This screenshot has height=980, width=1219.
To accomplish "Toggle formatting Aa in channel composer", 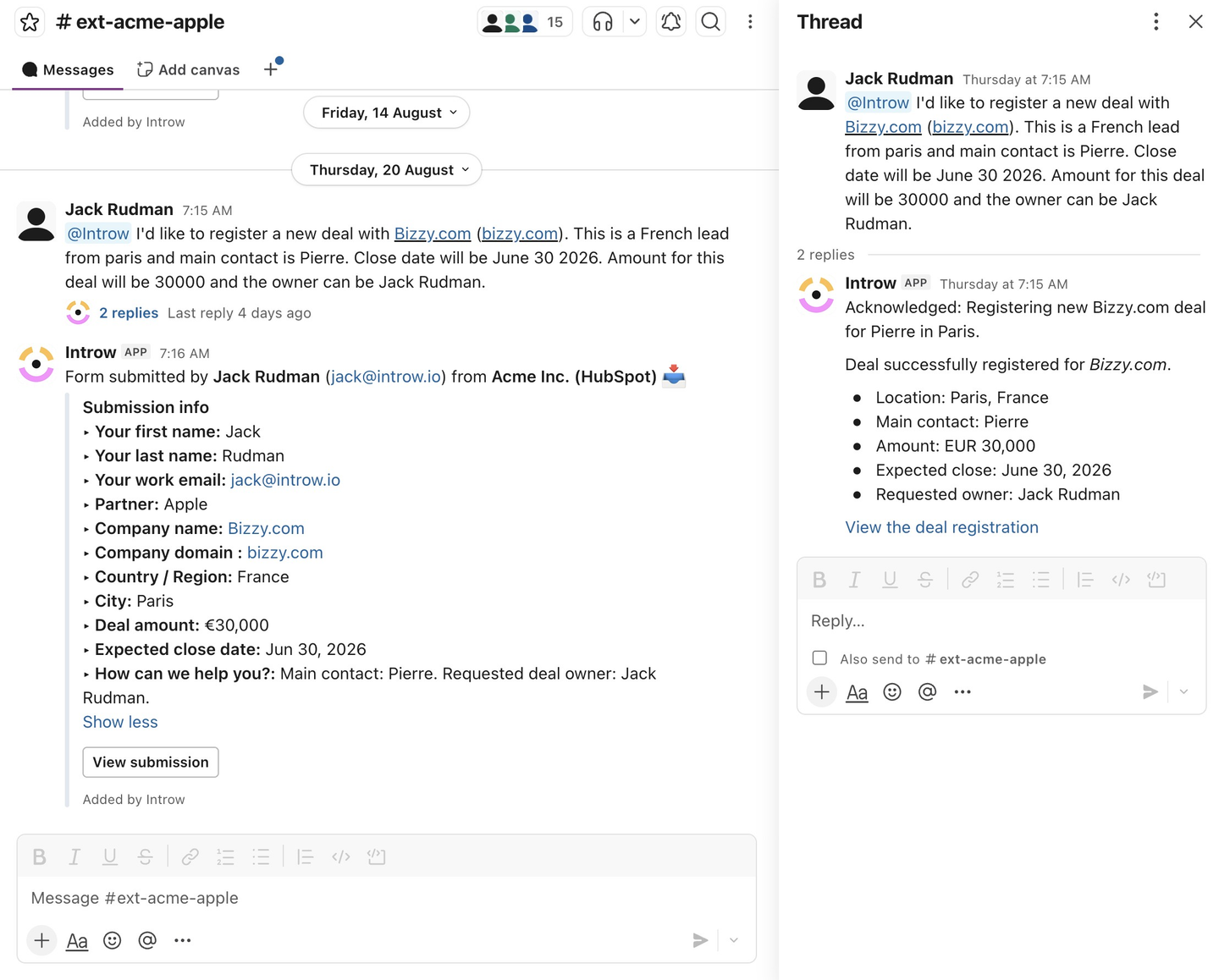I will point(77,940).
